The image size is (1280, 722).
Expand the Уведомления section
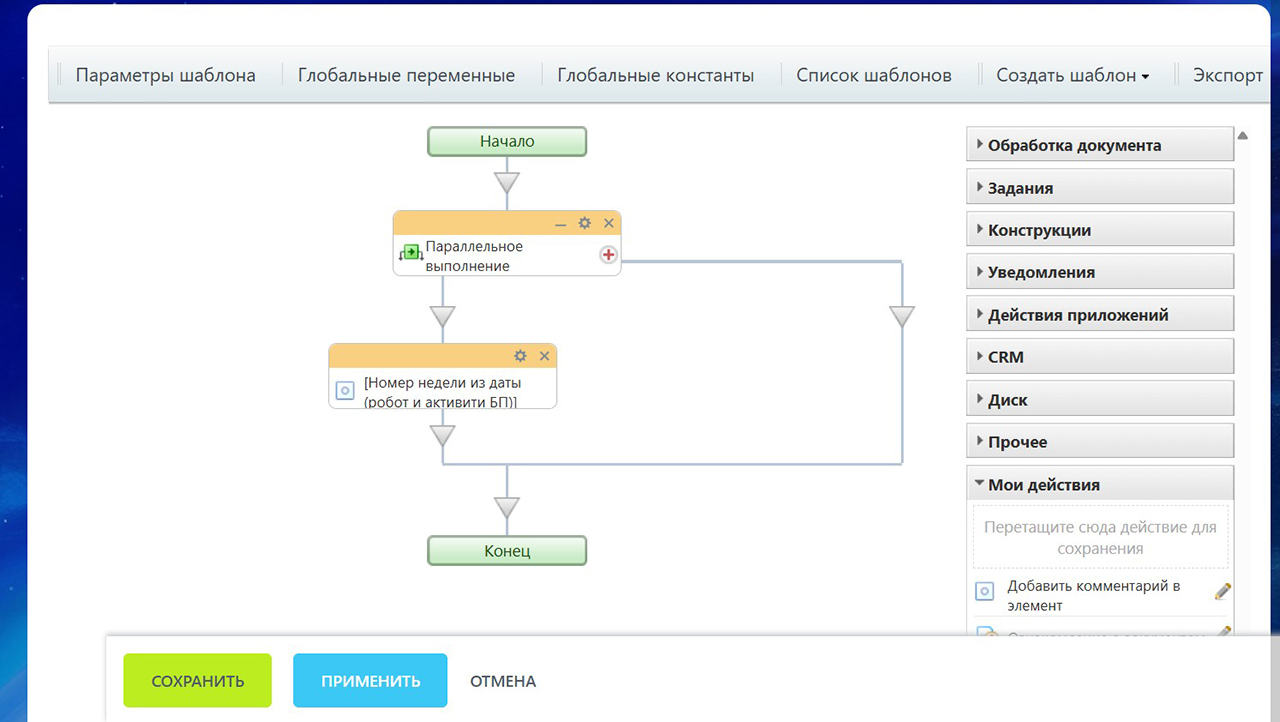point(1100,272)
